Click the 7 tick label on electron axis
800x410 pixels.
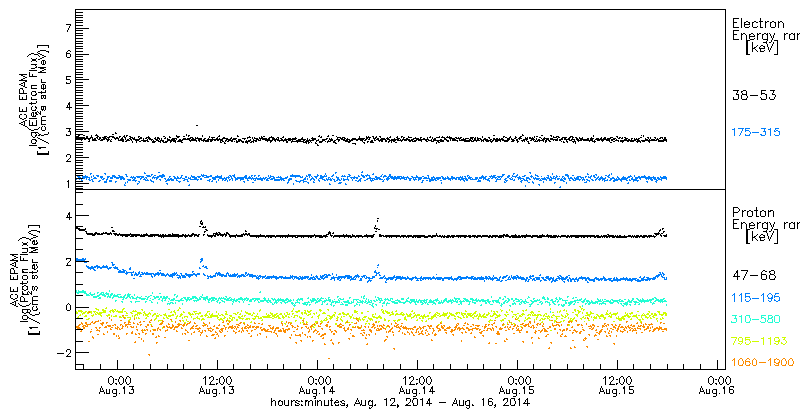click(x=67, y=29)
